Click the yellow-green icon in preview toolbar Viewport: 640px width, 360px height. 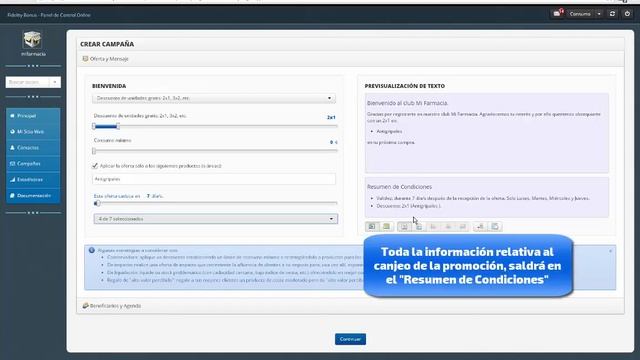pos(386,227)
